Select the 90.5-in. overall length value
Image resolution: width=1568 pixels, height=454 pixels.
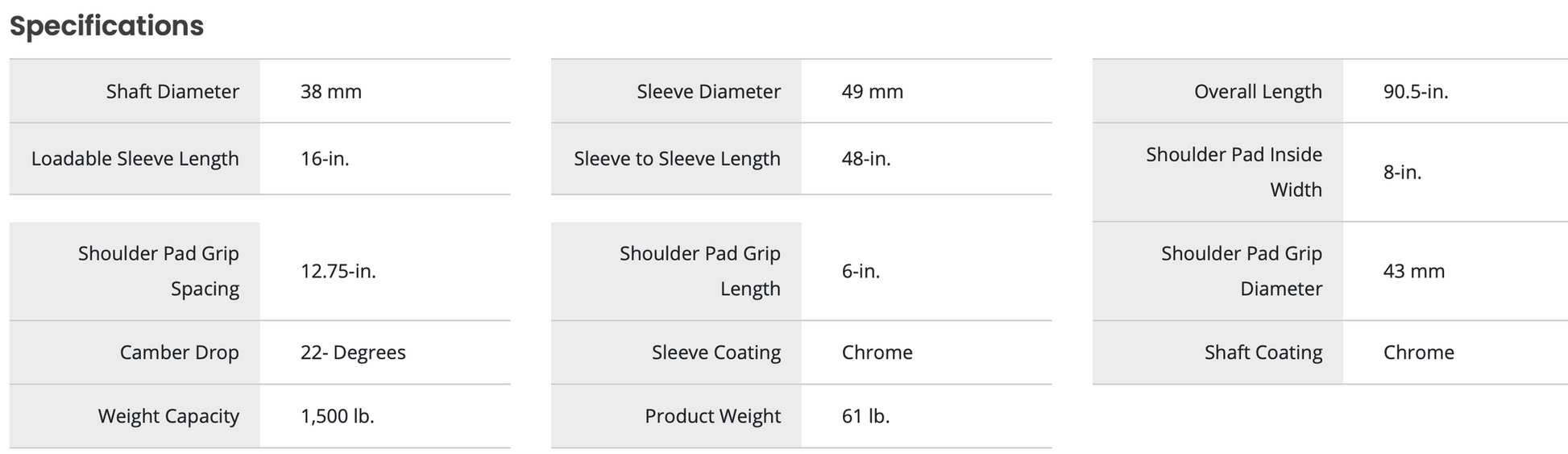coord(1416,91)
